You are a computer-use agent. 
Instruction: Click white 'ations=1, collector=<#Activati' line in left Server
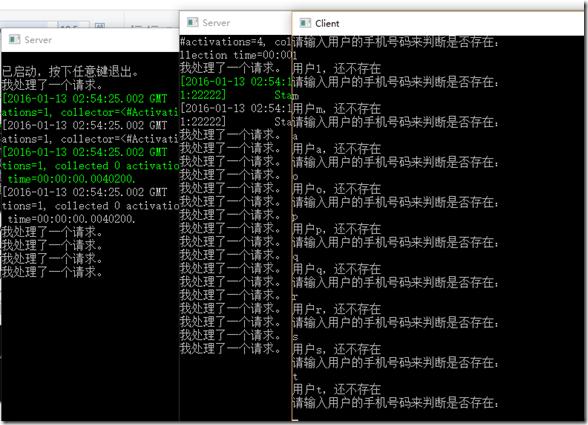(x=90, y=139)
